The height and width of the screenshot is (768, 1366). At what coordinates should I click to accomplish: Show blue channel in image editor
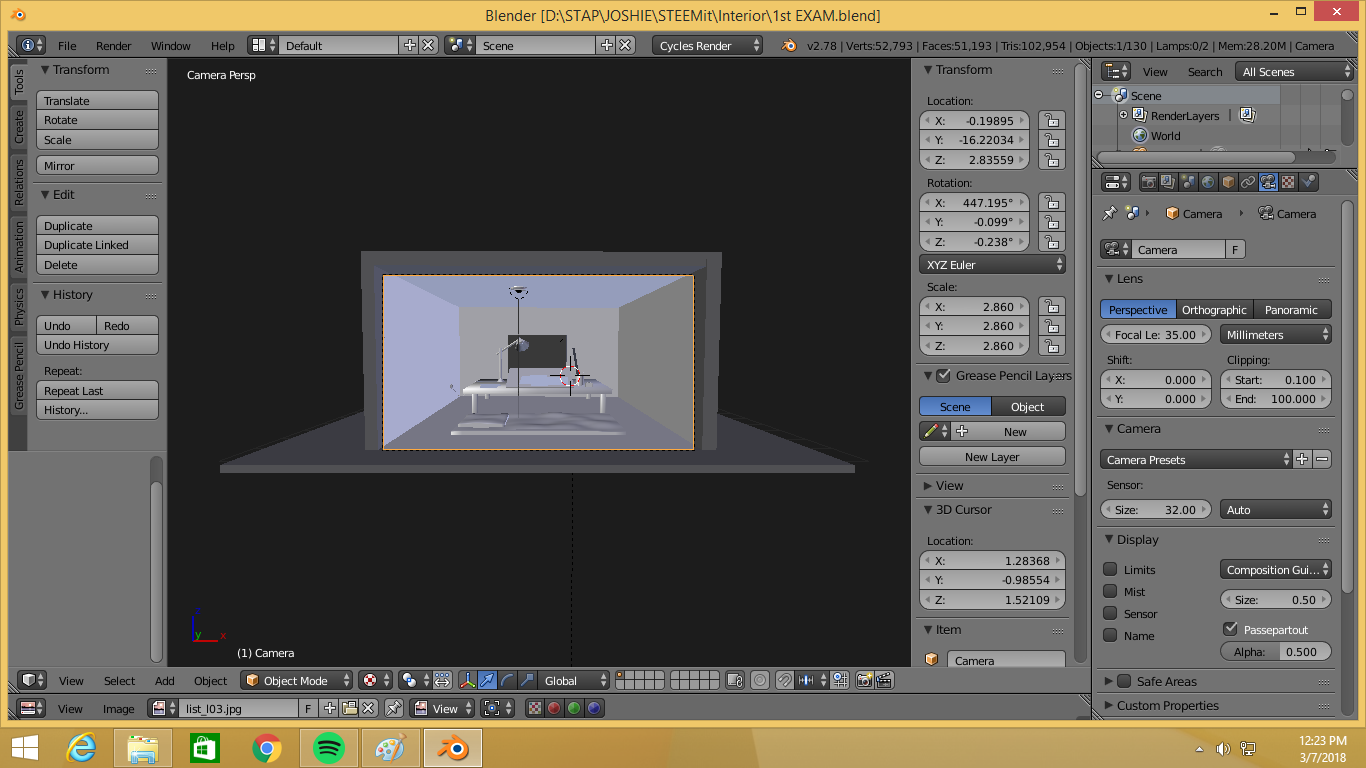594,708
